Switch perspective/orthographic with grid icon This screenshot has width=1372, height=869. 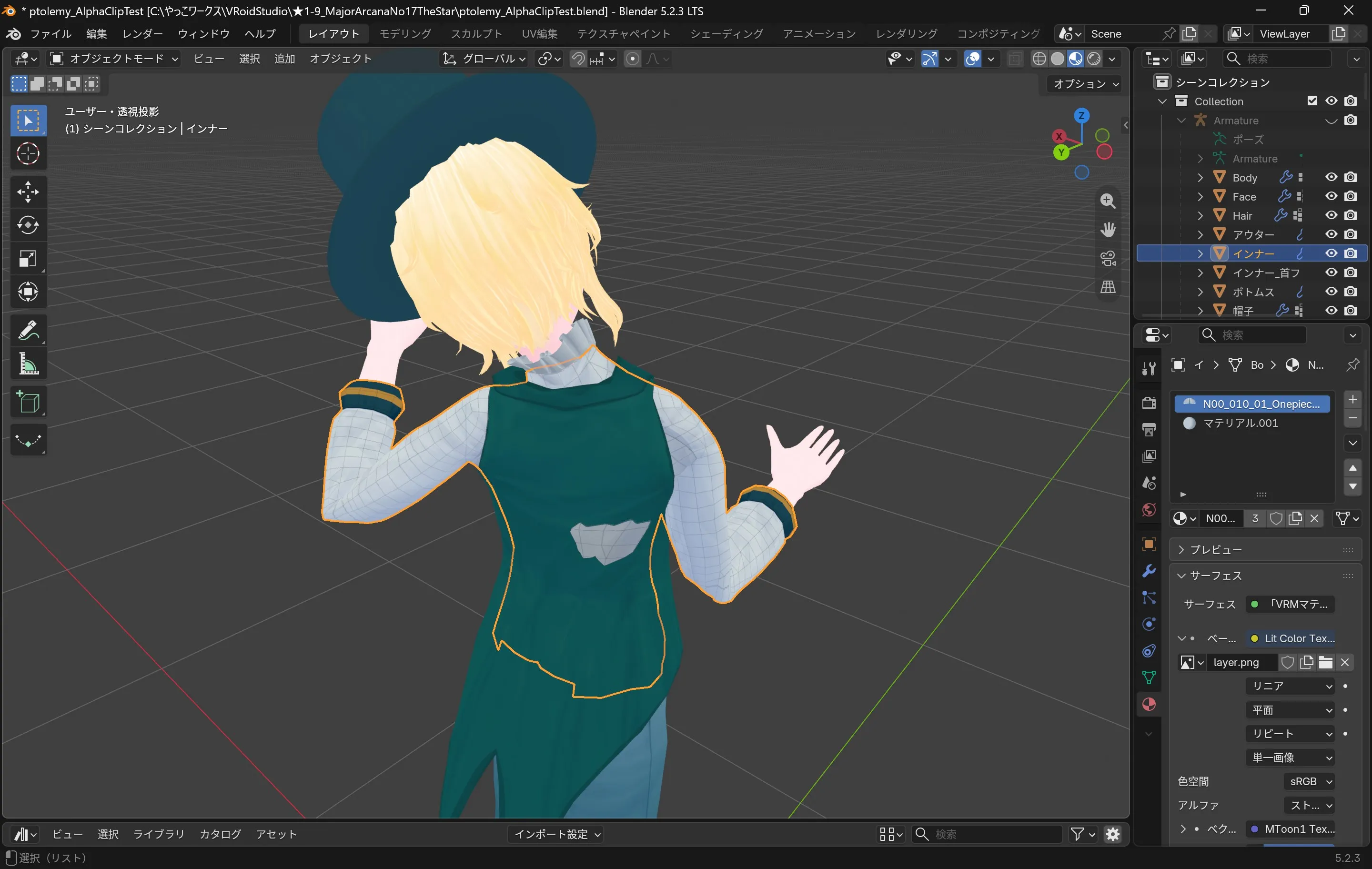[x=1108, y=287]
